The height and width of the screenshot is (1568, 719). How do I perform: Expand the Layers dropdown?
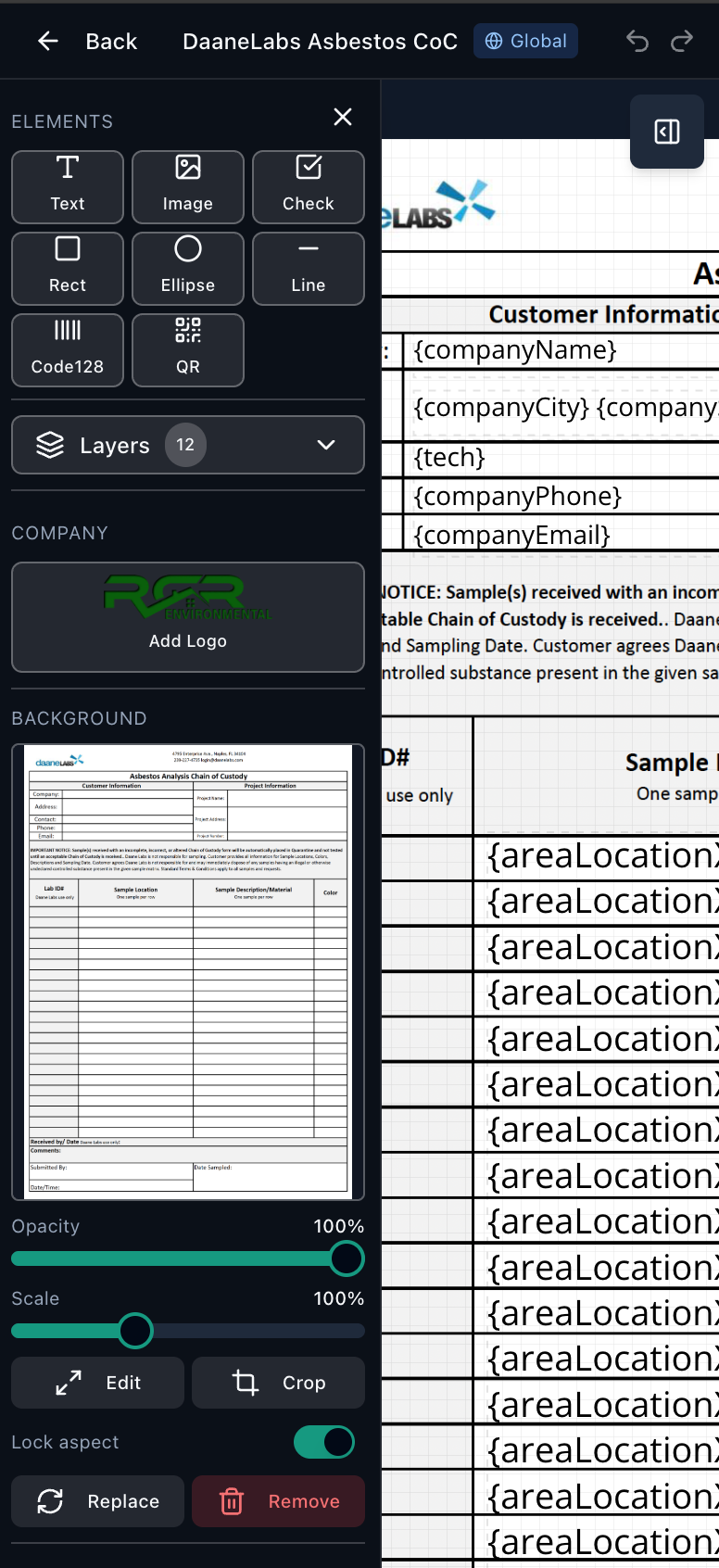click(188, 445)
